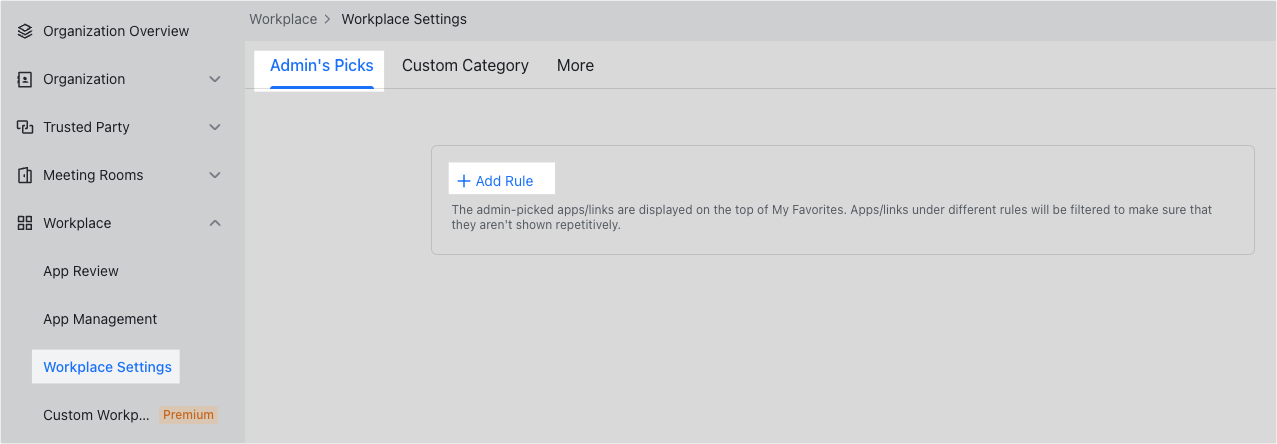Click the Meeting Rooms sidebar label

93,175
